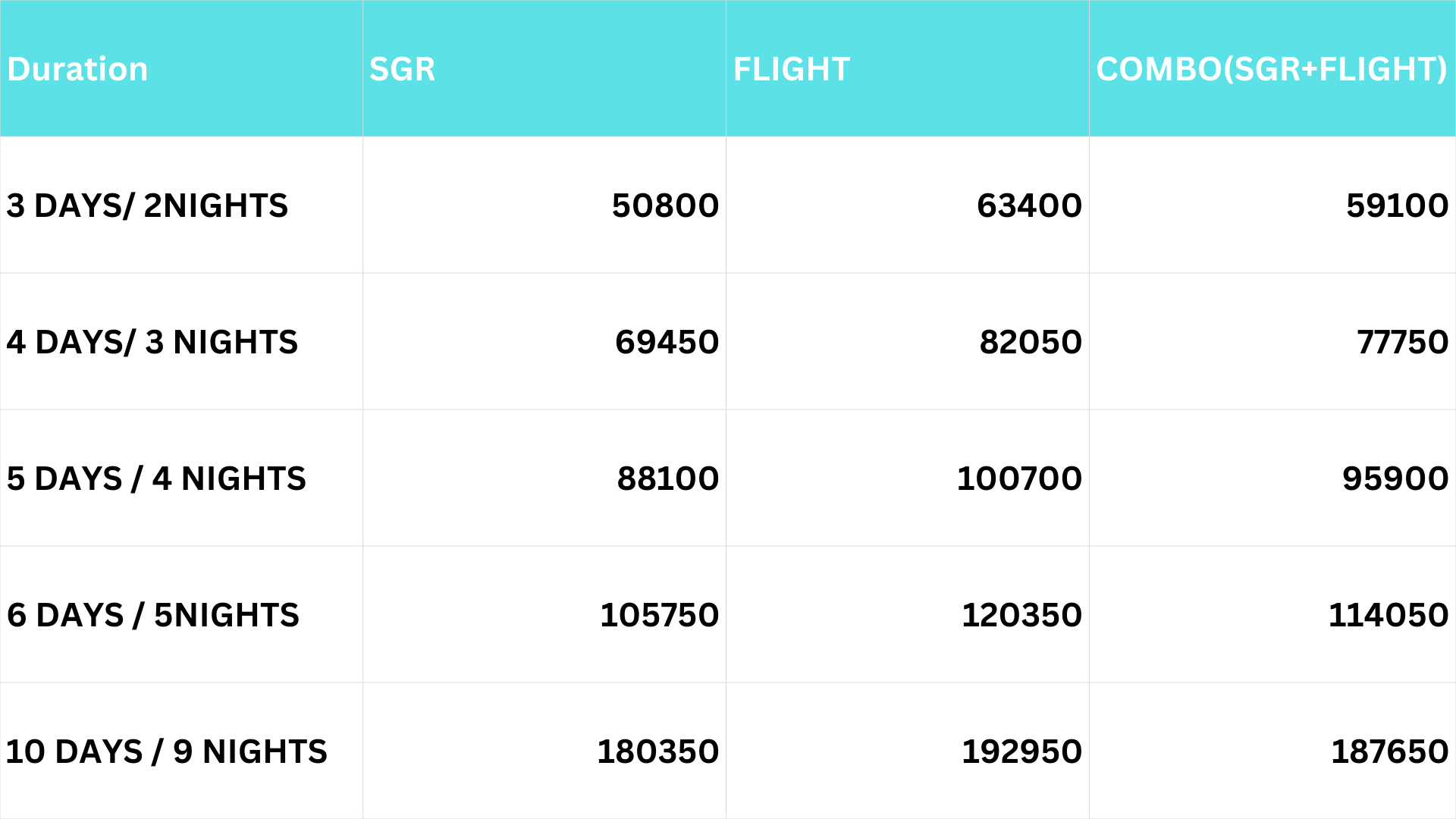Select the 4 DAYS/ 3 NIGHTS row label
Screen dimensions: 1456x819
point(152,342)
